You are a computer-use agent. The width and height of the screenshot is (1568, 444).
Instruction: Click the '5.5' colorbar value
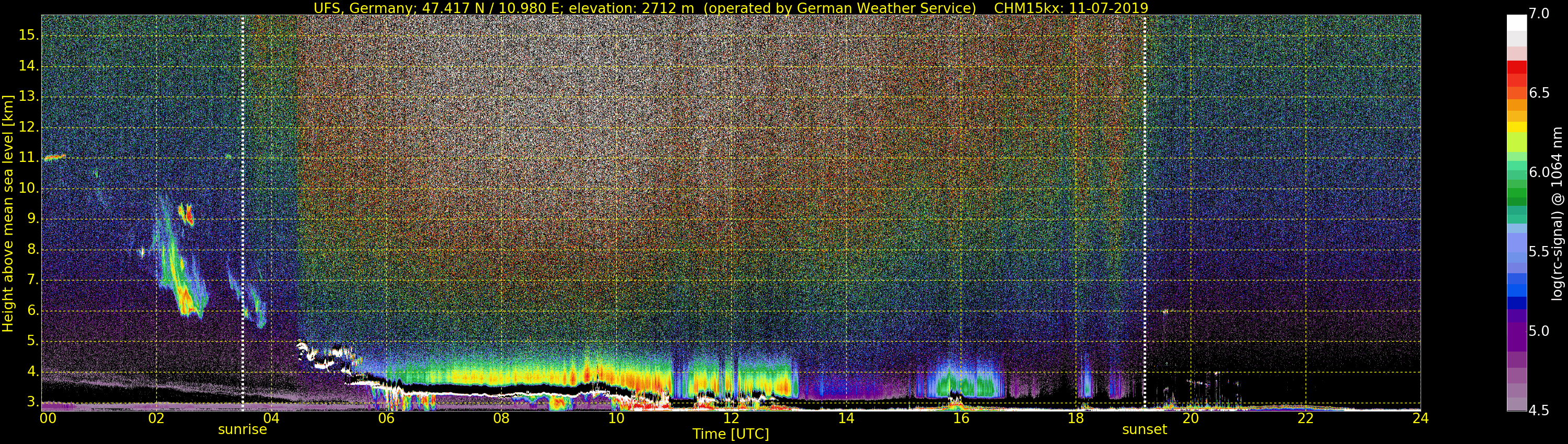(1539, 251)
